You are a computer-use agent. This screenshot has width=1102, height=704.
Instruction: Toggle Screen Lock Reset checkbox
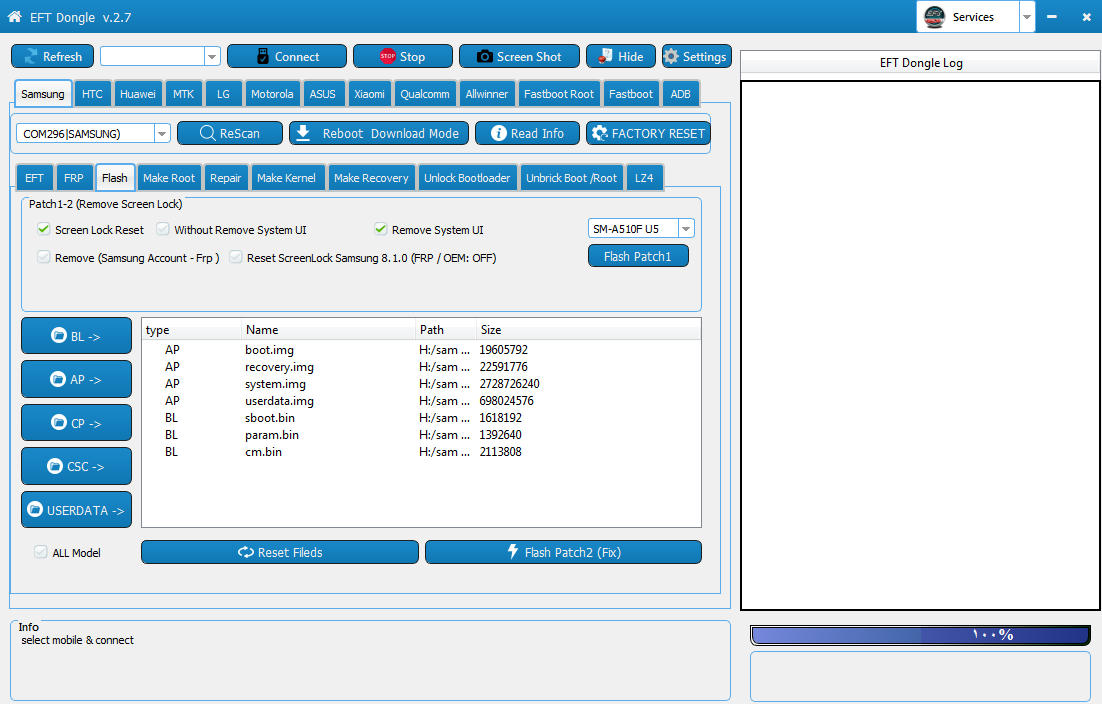point(44,229)
